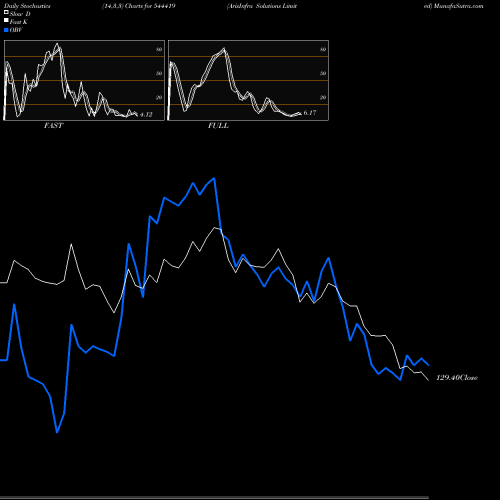Click the blue OBV legend swatch
Image resolution: width=500 pixels, height=500 pixels.
[x=6, y=30]
